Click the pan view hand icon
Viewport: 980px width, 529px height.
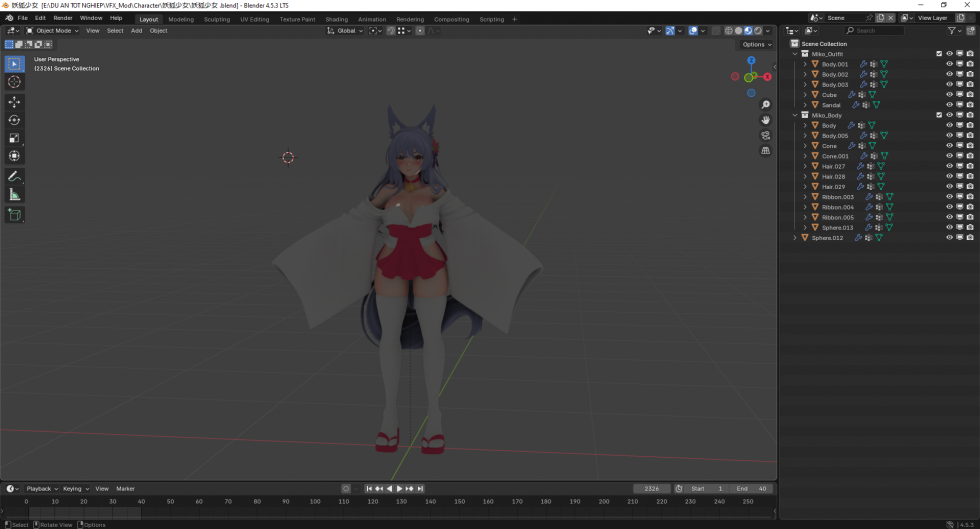766,120
